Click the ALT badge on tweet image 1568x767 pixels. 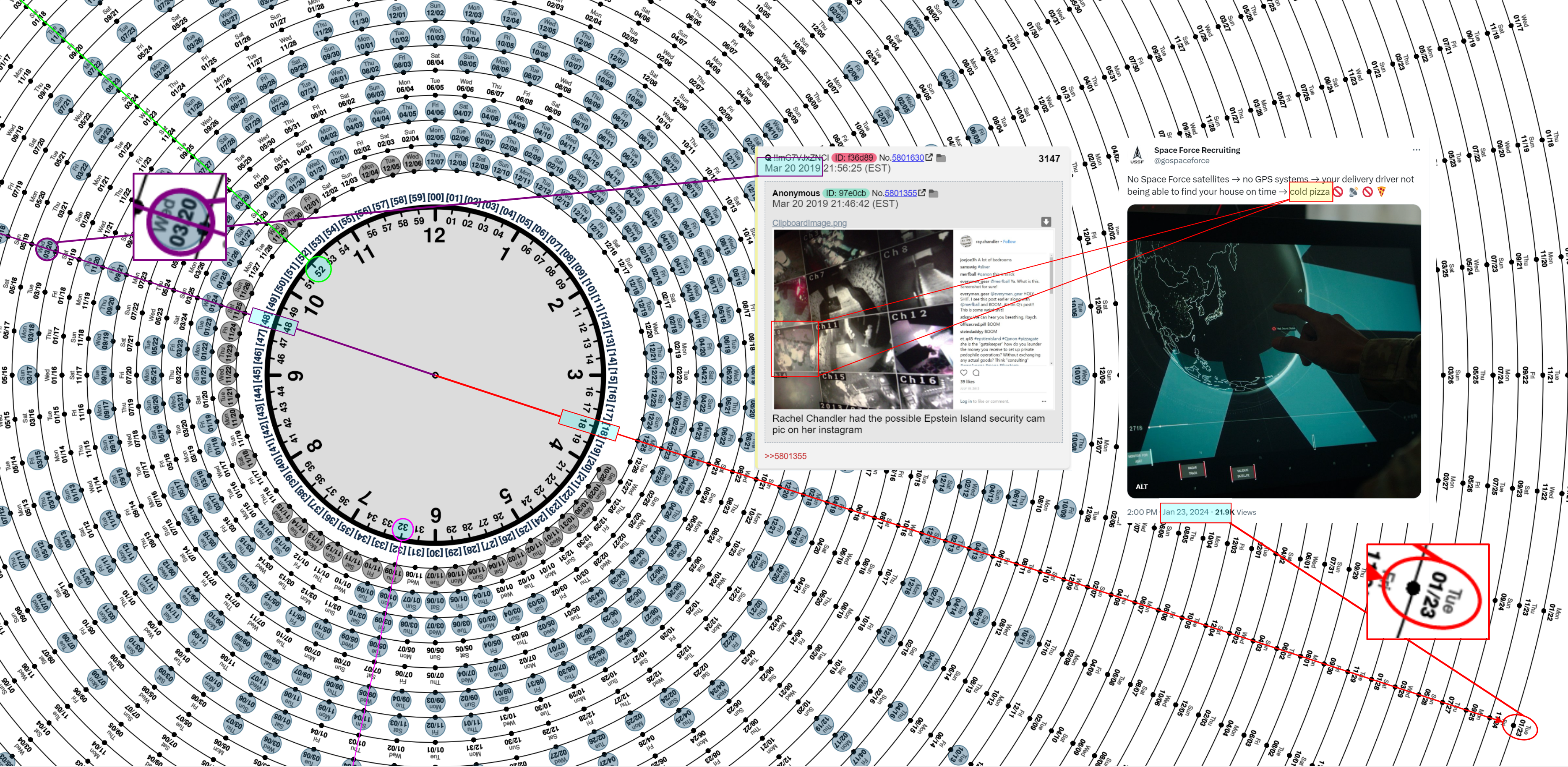(x=1141, y=486)
